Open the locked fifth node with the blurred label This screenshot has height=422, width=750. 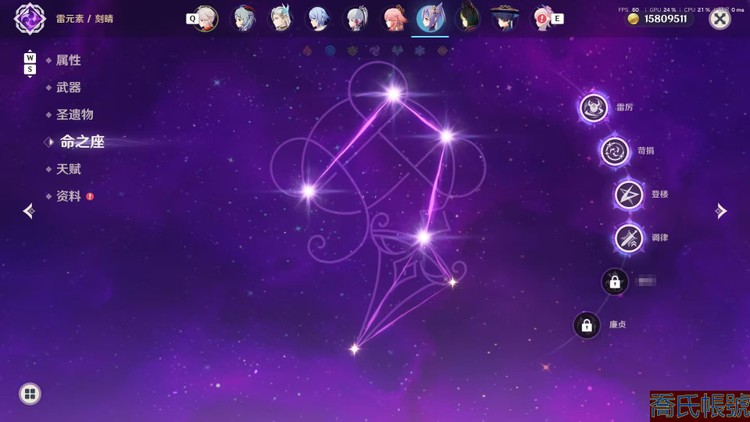[615, 281]
